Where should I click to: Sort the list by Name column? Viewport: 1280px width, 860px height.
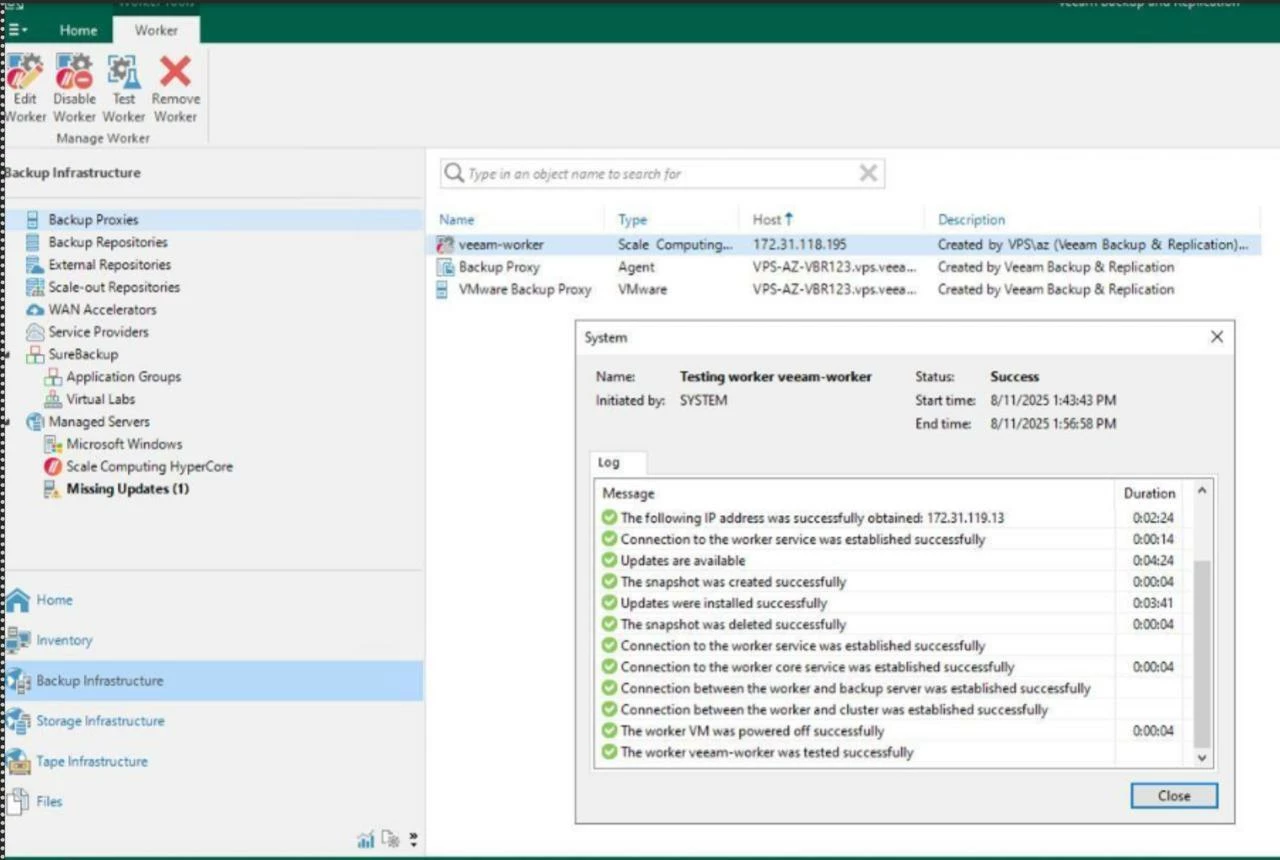coord(457,220)
